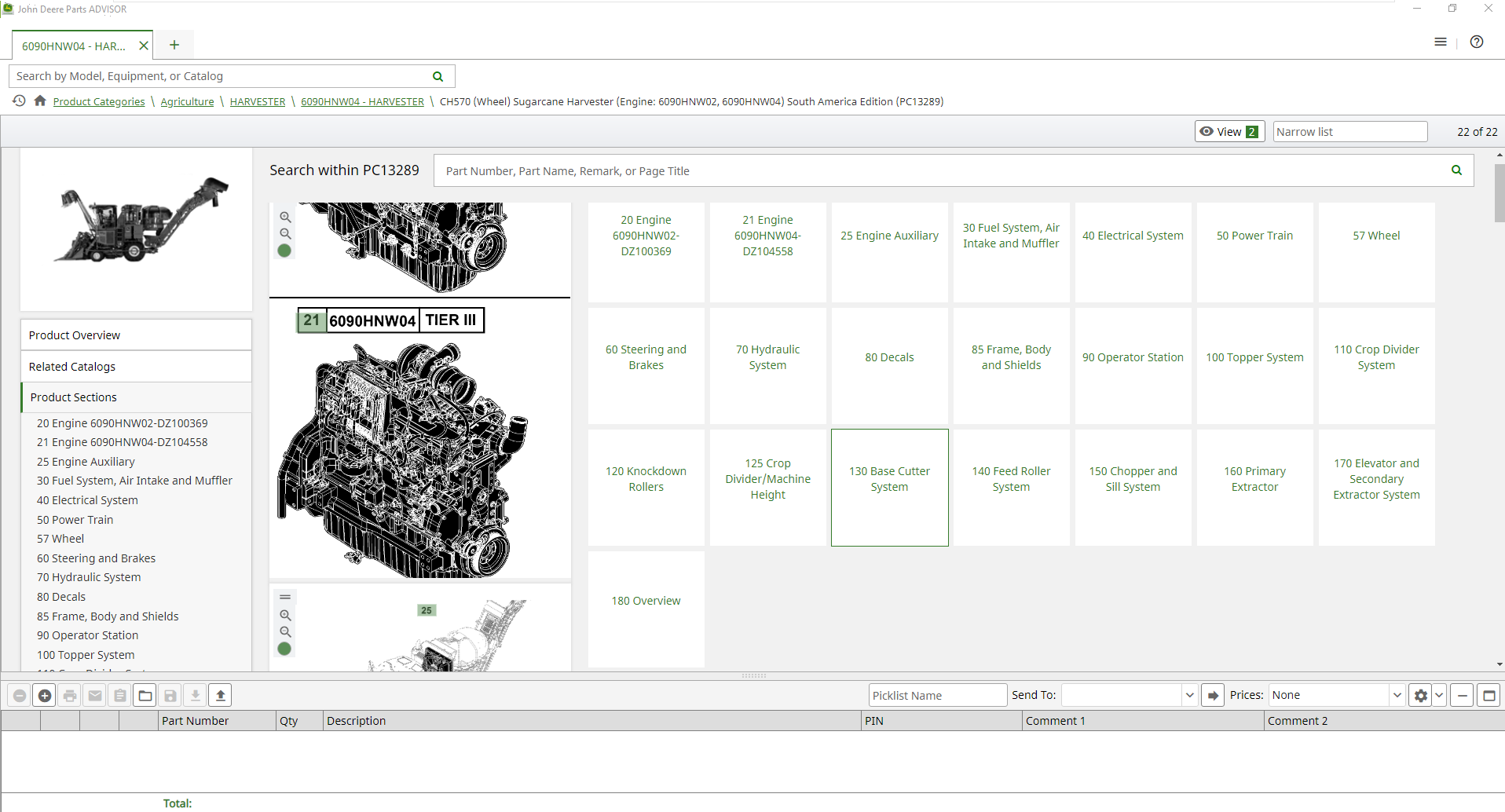Toggle the green dot on engine 21 diagram

click(x=284, y=251)
